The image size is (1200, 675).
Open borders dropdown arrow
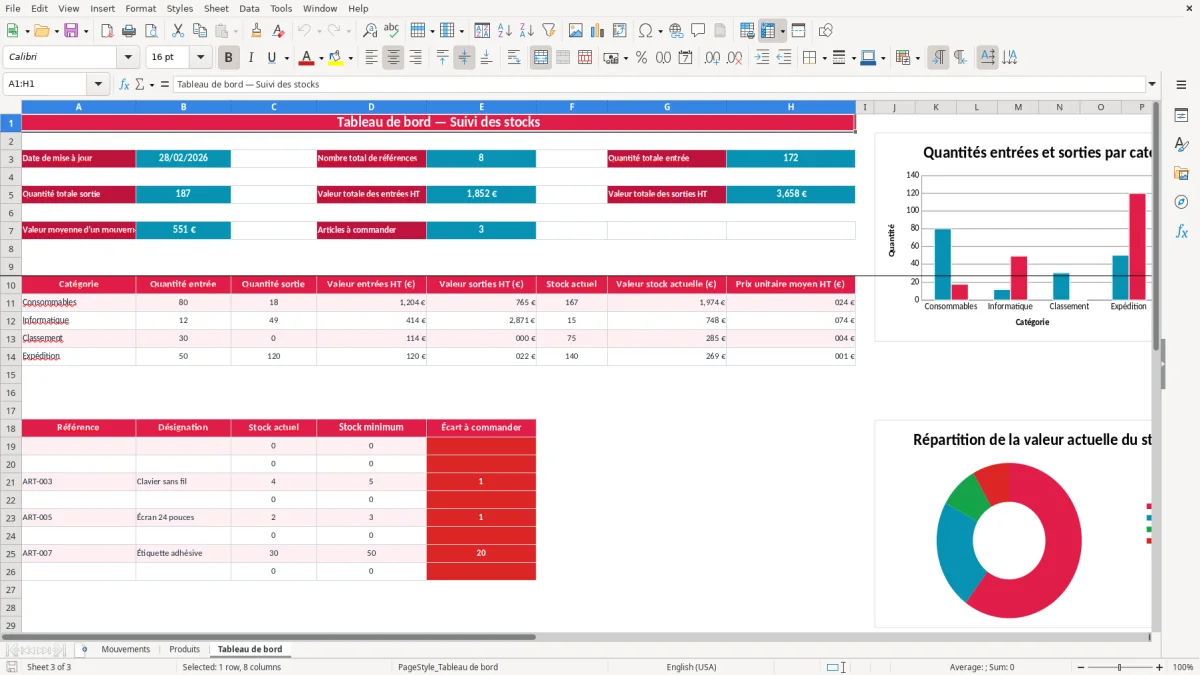pyautogui.click(x=826, y=58)
